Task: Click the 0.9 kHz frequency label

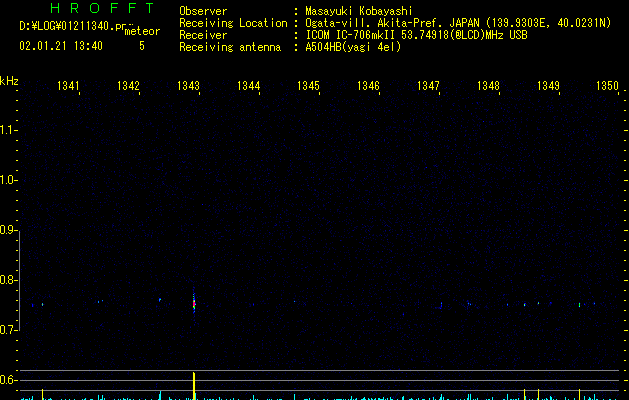Action: pyautogui.click(x=8, y=230)
